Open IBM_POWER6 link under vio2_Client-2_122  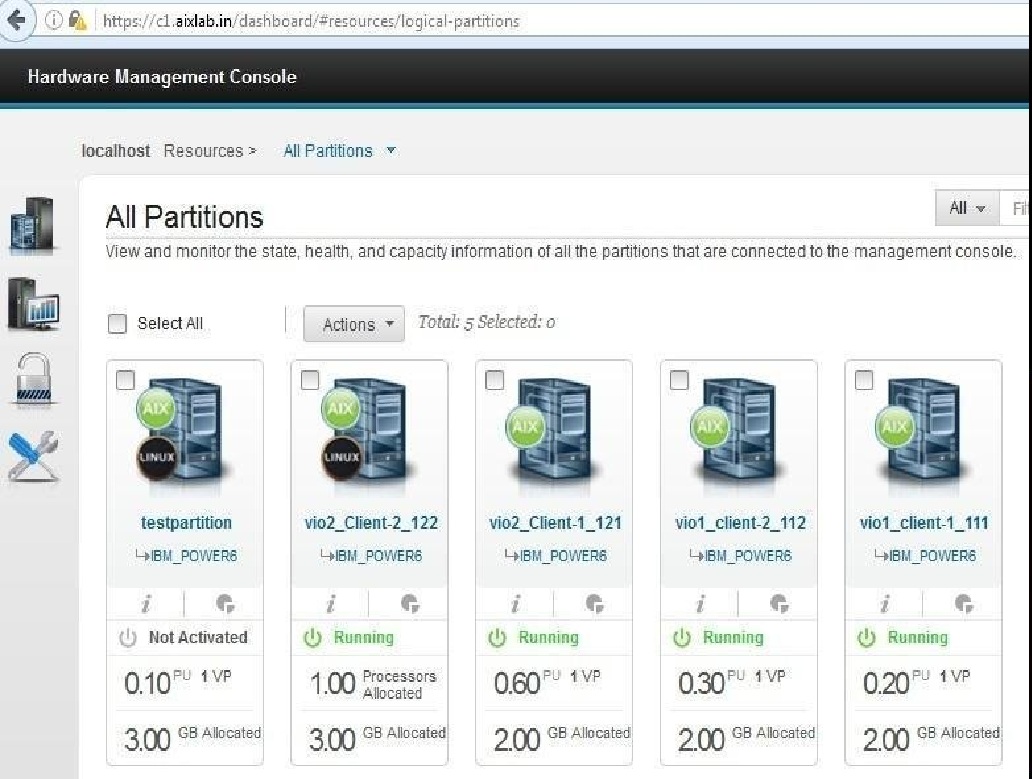[x=378, y=556]
